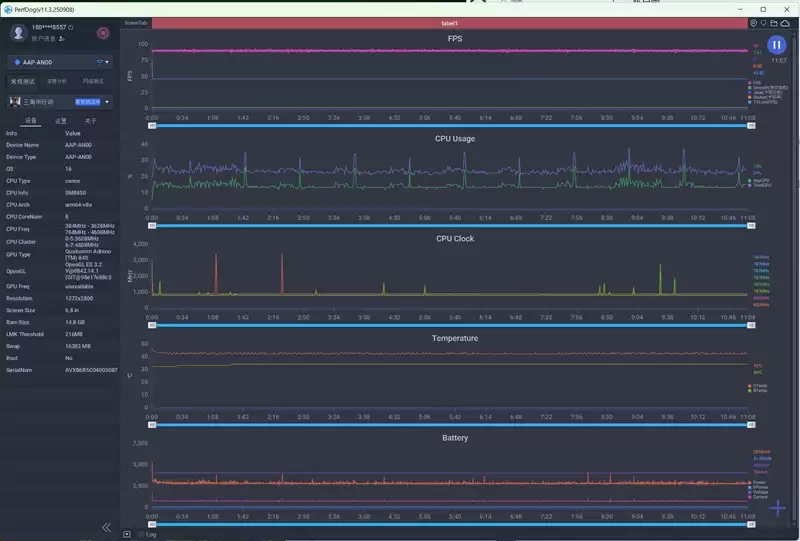This screenshot has height=541, width=800.
Task: Toggle the Log panel checkbox at bottom
Action: [x=127, y=534]
